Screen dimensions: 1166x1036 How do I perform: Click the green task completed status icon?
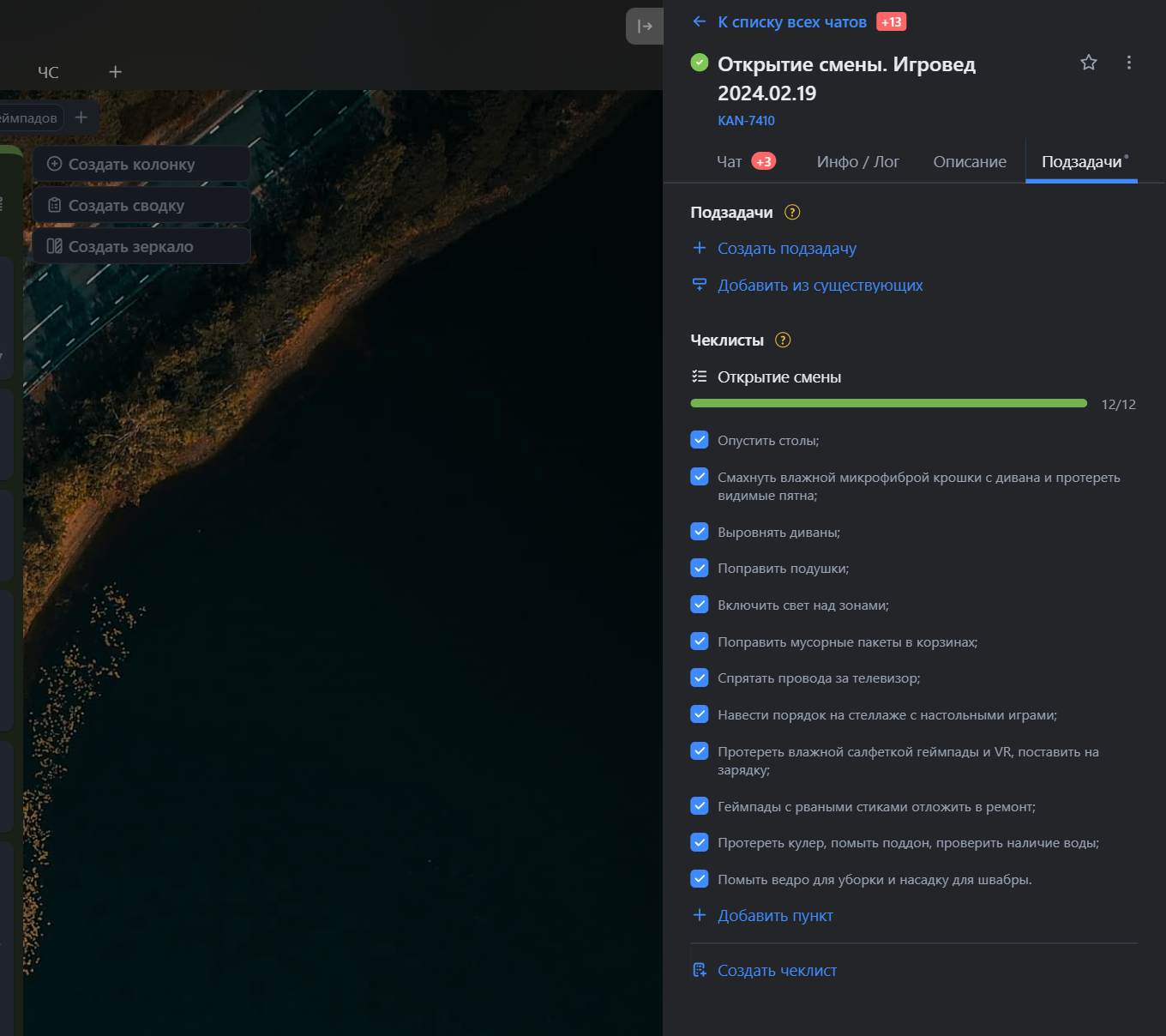[700, 63]
